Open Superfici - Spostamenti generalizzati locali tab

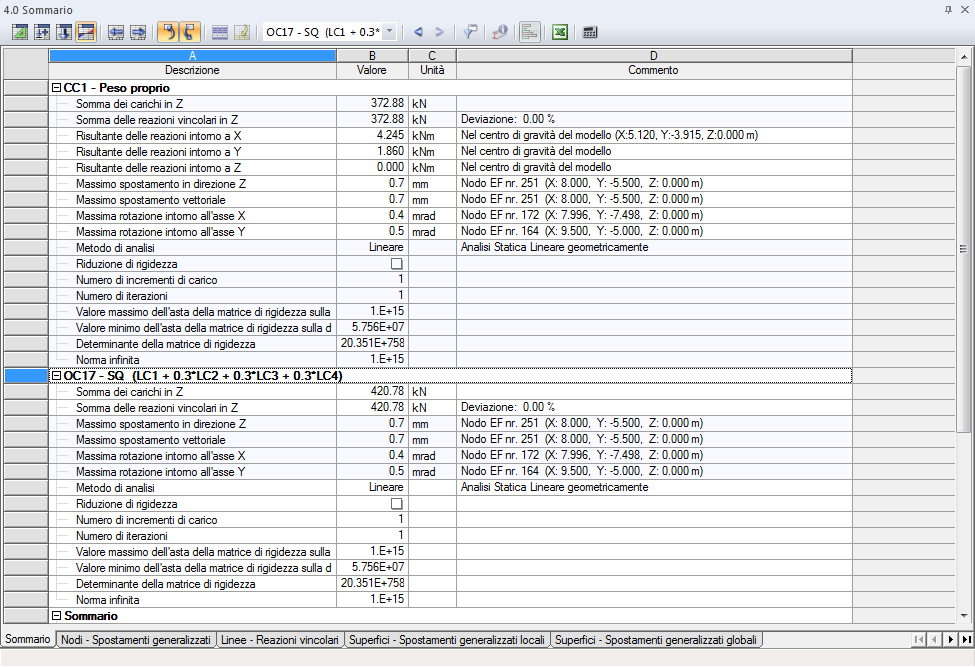(x=446, y=640)
